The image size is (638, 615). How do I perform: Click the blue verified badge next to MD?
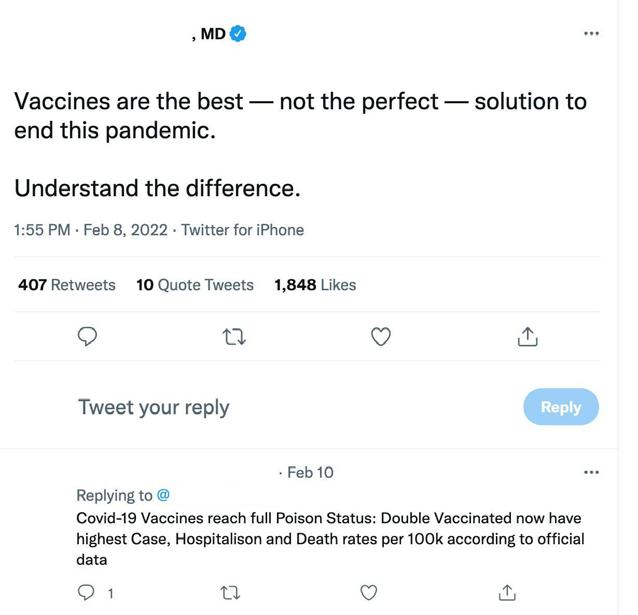(238, 33)
